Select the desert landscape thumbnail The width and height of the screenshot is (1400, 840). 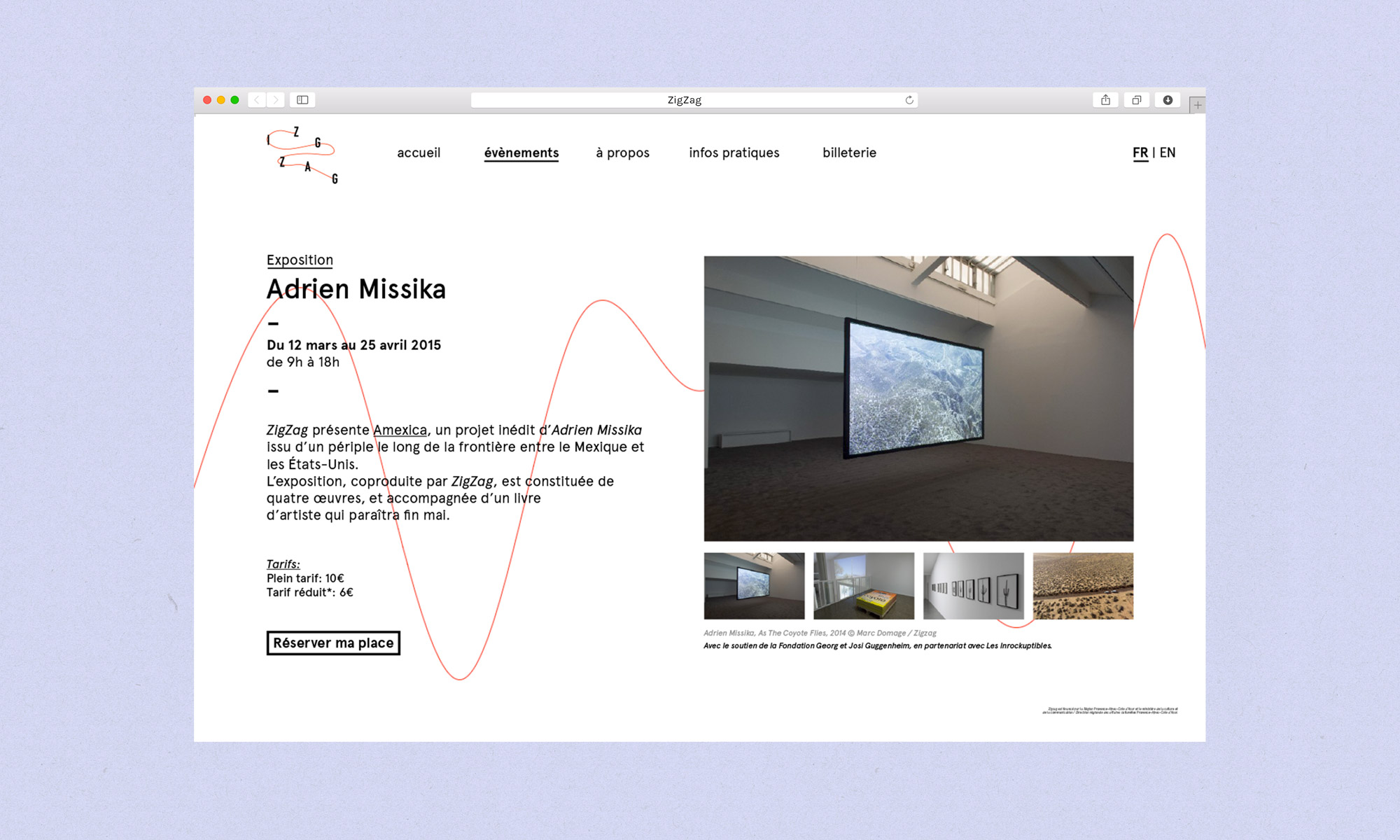pyautogui.click(x=1083, y=586)
